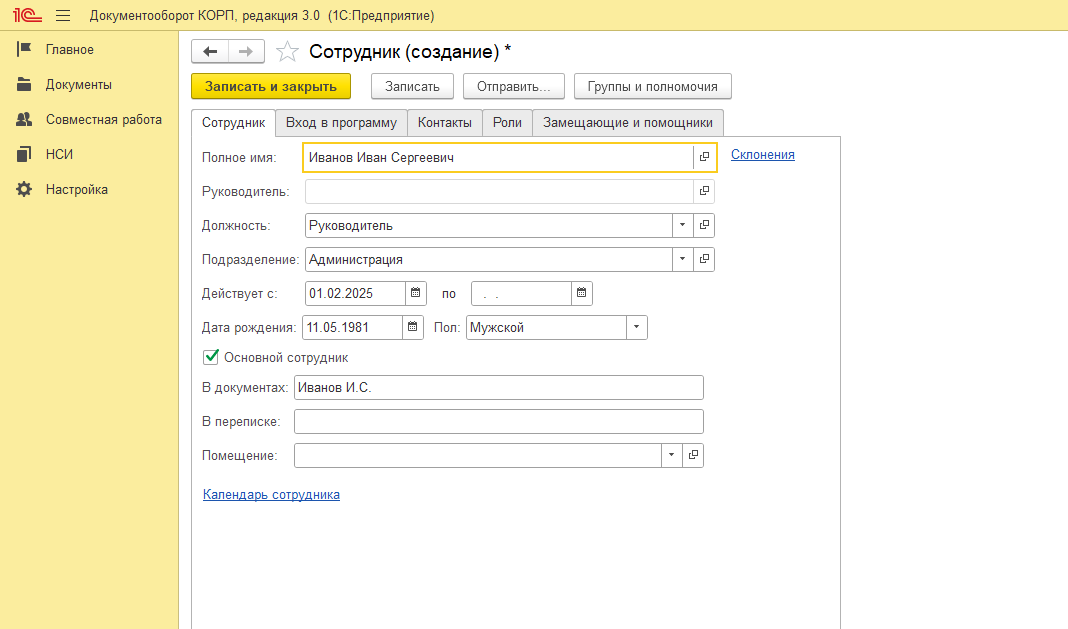The height and width of the screenshot is (629, 1068).
Task: Focus the Действует с date field
Action: click(x=355, y=293)
